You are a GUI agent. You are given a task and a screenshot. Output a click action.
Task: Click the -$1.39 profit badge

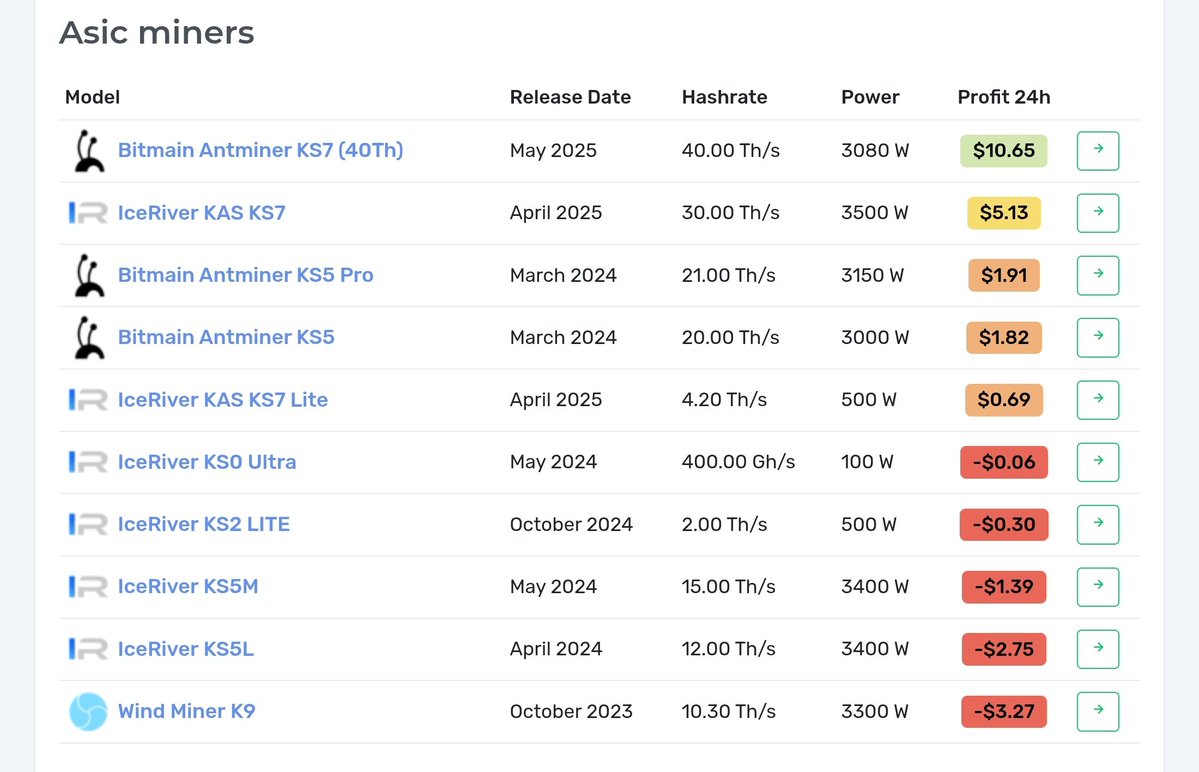point(1004,587)
